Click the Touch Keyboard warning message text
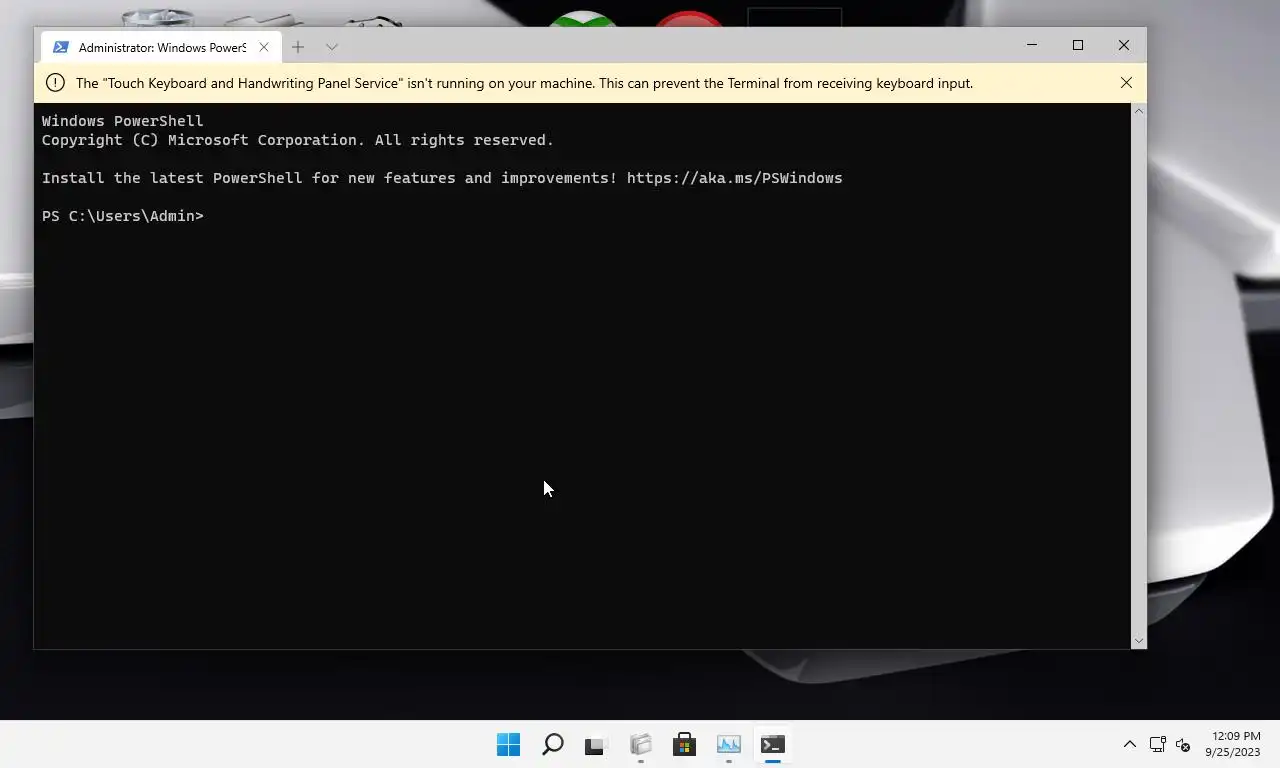Image resolution: width=1280 pixels, height=768 pixels. 524,83
